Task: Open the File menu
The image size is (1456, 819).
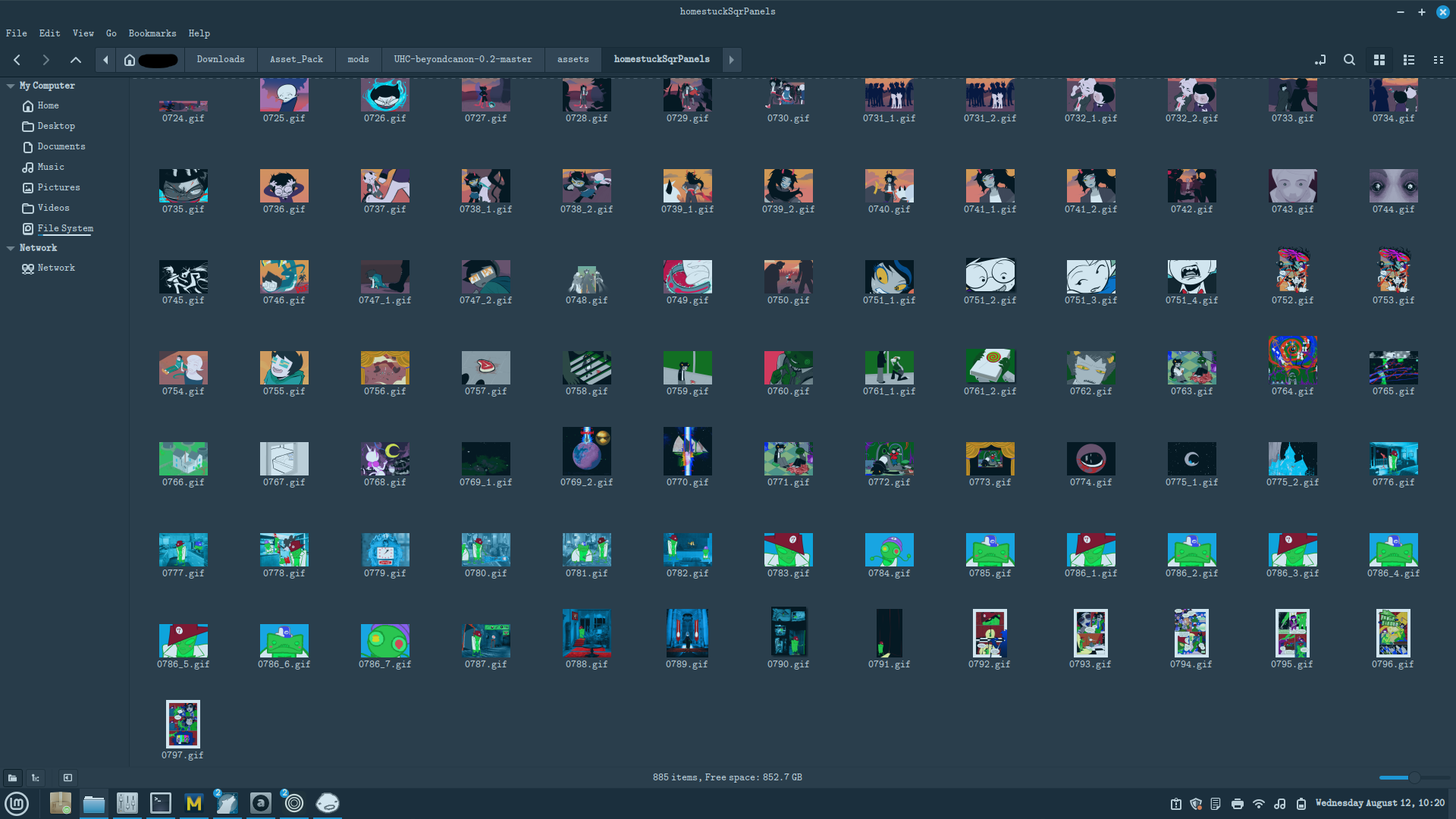Action: click(x=17, y=33)
